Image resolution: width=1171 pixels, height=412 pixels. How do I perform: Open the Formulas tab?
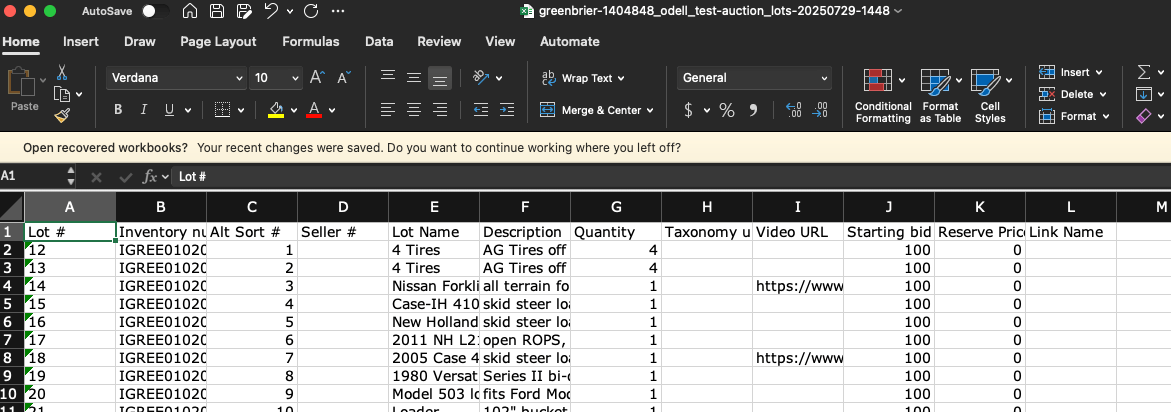pos(311,42)
